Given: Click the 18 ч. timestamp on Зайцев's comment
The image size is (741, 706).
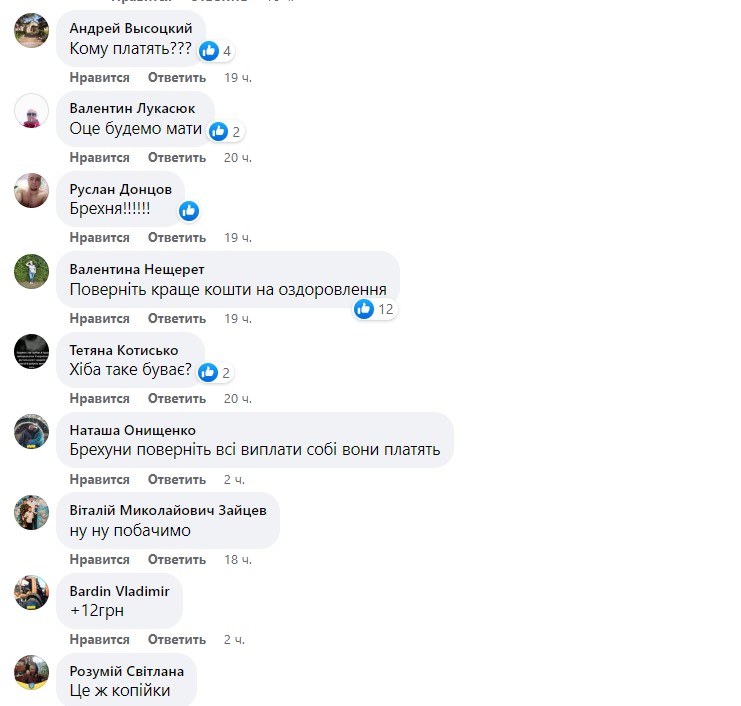Looking at the screenshot, I should point(238,560).
